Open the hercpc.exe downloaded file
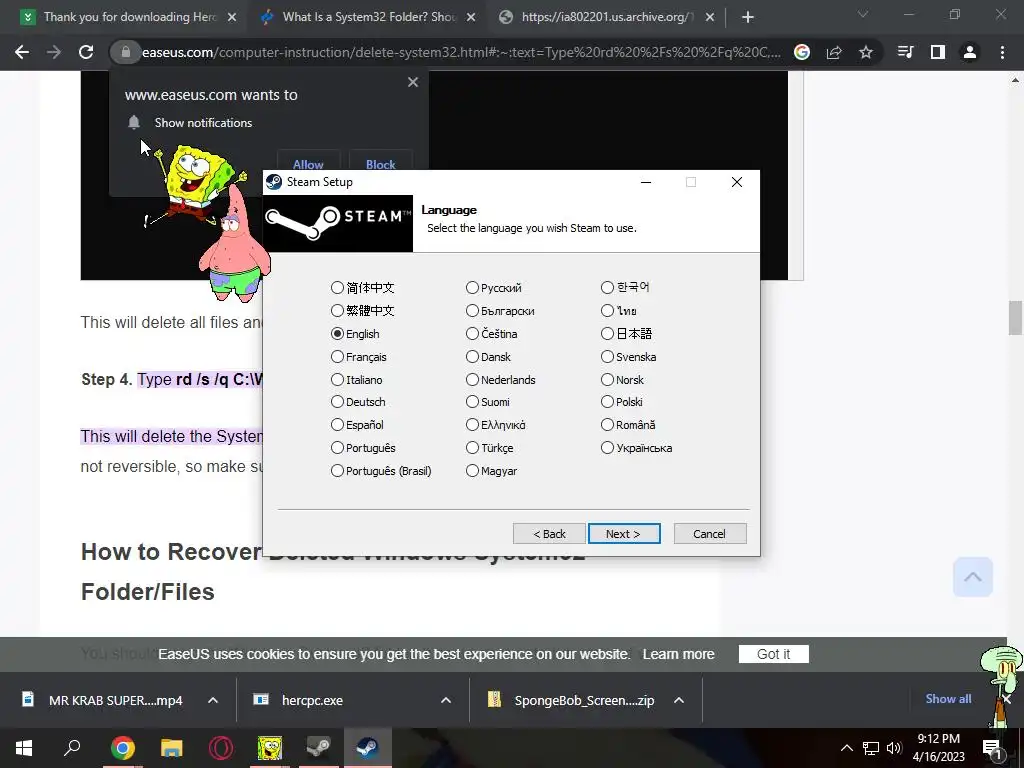The height and width of the screenshot is (768, 1024). [x=312, y=700]
